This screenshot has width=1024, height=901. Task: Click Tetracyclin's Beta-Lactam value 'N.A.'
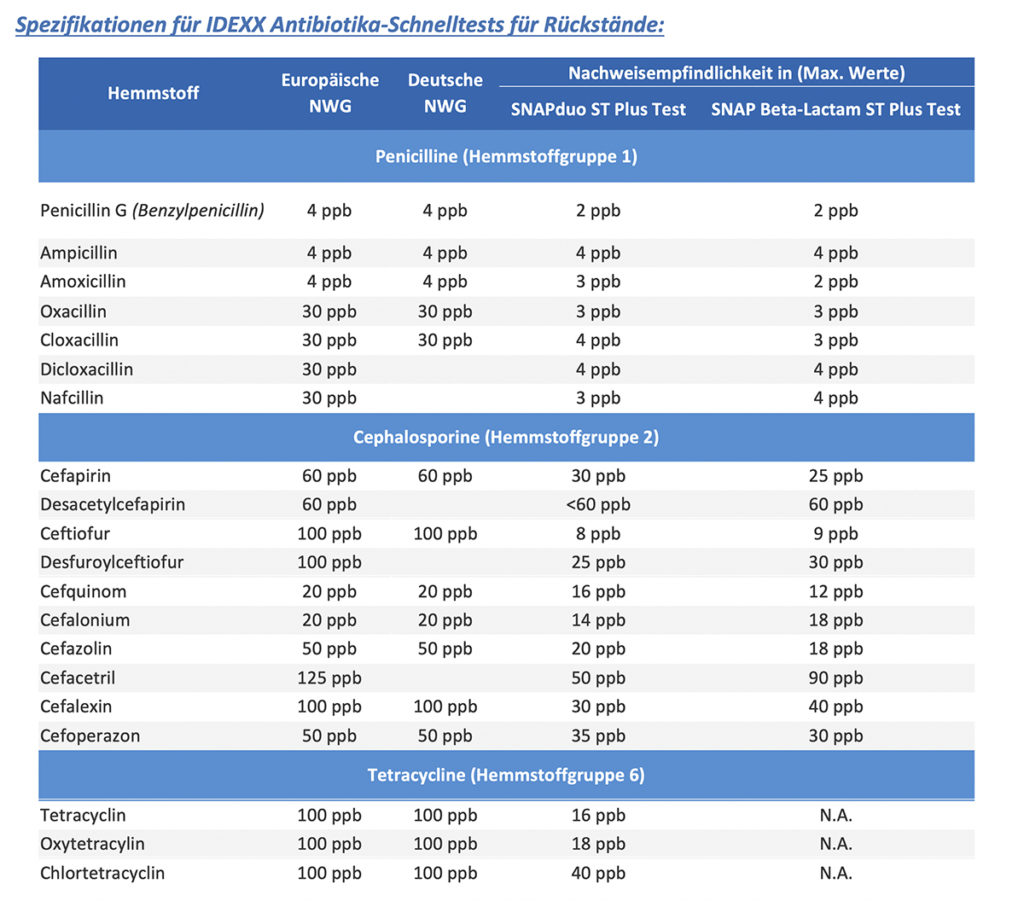(835, 815)
